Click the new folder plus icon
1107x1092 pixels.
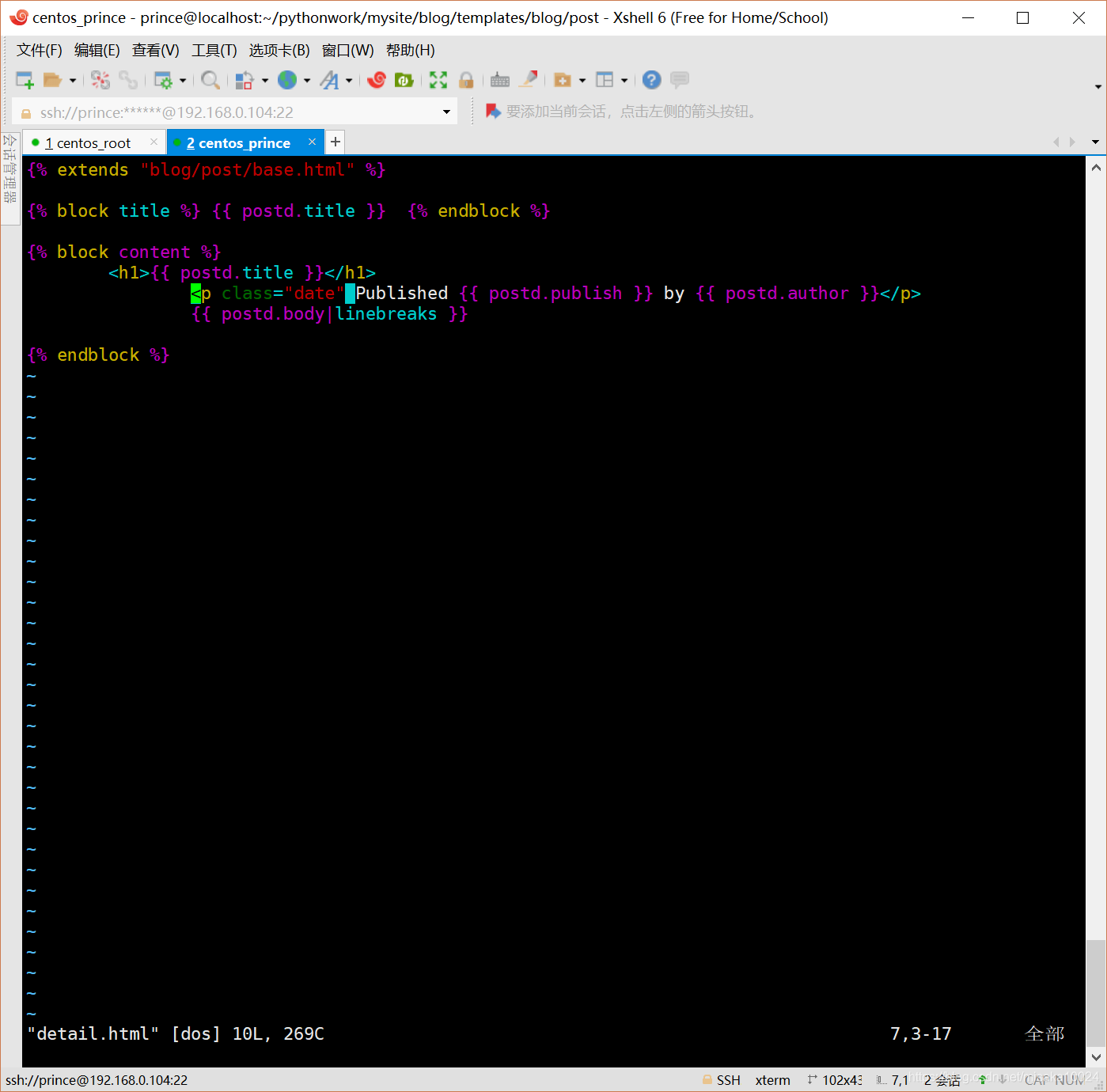pyautogui.click(x=563, y=80)
